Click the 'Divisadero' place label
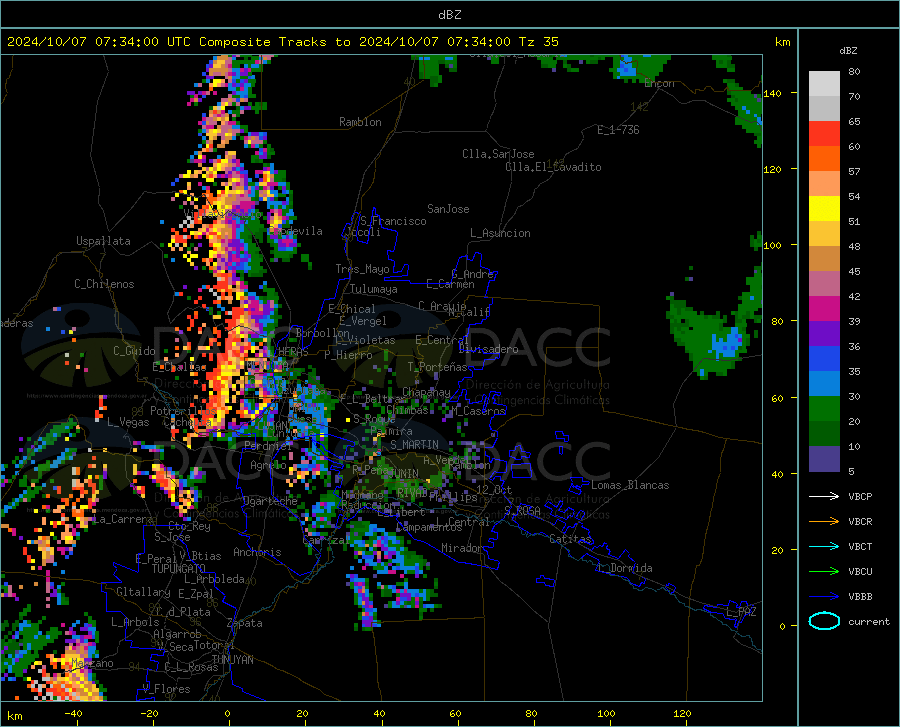This screenshot has width=900, height=727. [x=488, y=349]
